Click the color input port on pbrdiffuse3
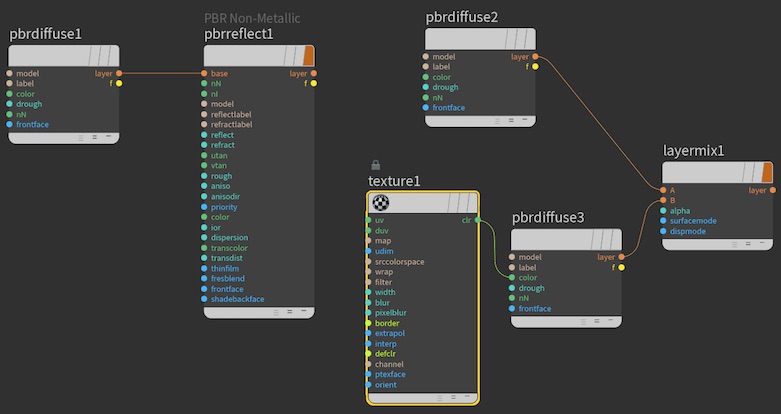 pyautogui.click(x=512, y=278)
